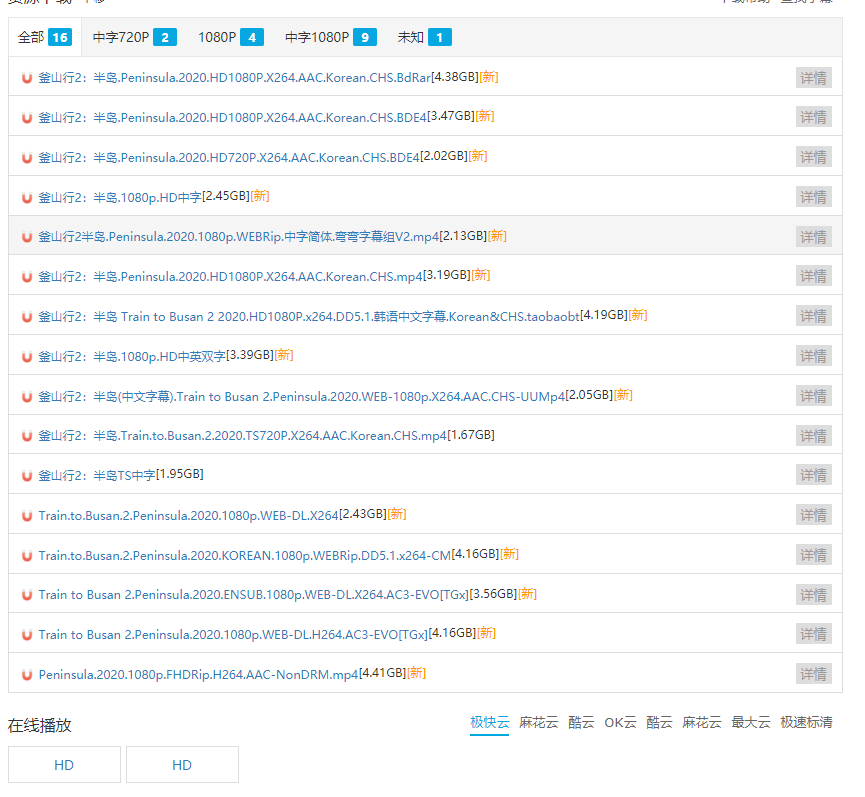Open 详情 for BDE4 3.47GB row
Image resolution: width=865 pixels, height=797 pixels.
coord(813,117)
